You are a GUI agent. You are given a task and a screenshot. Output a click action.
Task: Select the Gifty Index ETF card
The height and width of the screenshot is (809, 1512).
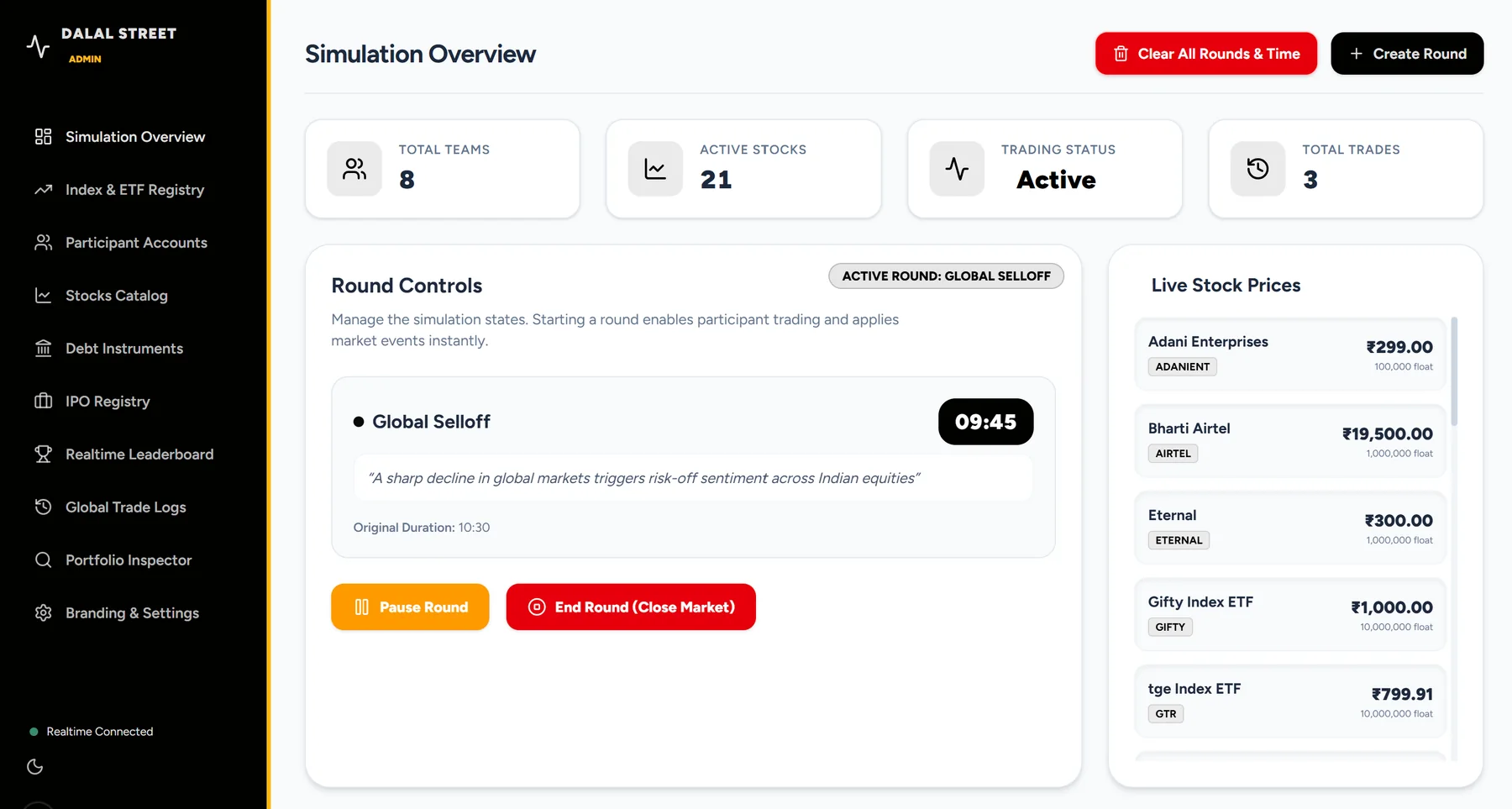click(x=1290, y=614)
